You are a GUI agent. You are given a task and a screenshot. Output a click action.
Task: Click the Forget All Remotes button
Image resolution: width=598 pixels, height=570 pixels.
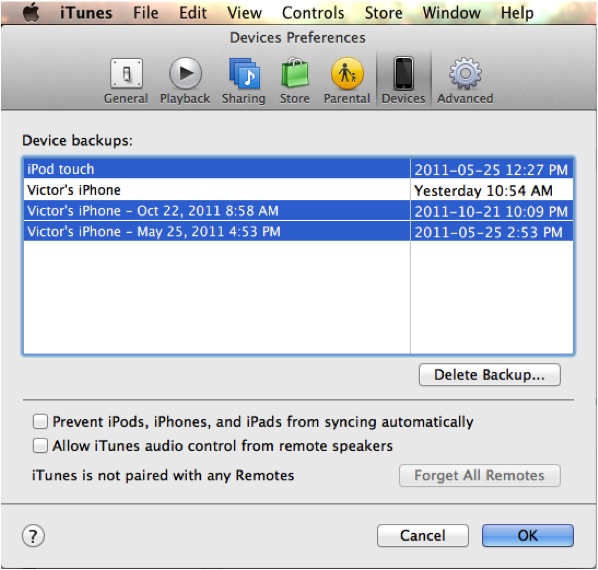[x=480, y=475]
